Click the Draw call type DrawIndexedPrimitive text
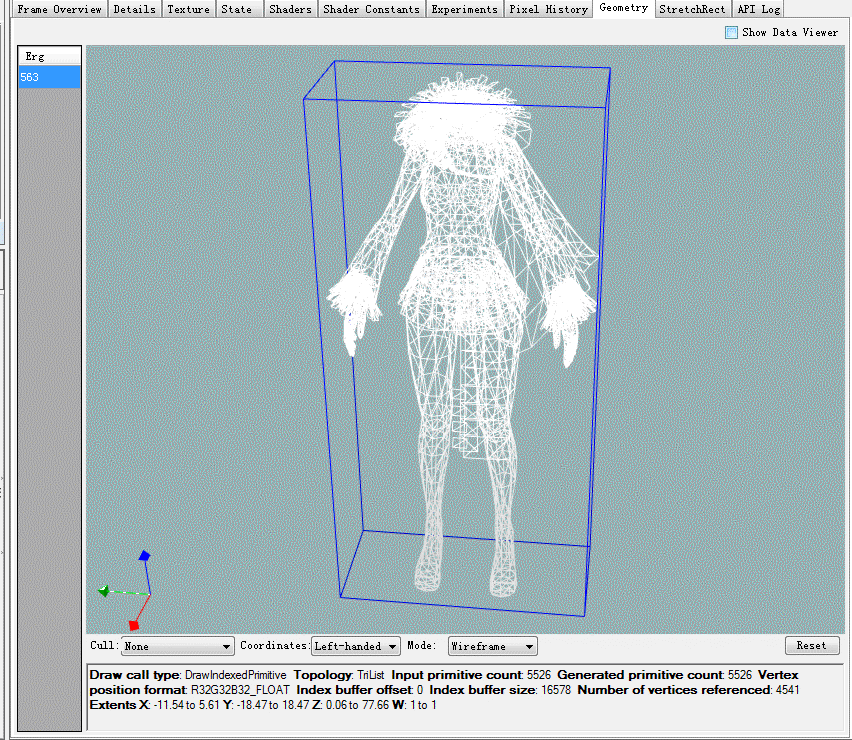Screen dimensions: 852x740 pyautogui.click(x=187, y=675)
